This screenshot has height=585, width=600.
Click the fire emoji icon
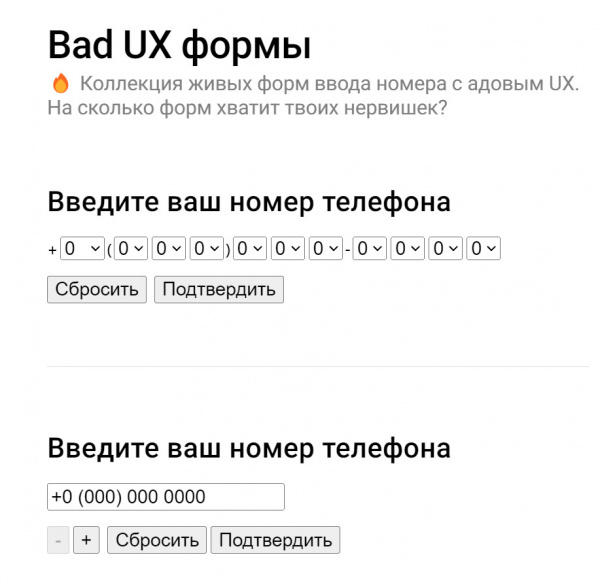pyautogui.click(x=59, y=84)
